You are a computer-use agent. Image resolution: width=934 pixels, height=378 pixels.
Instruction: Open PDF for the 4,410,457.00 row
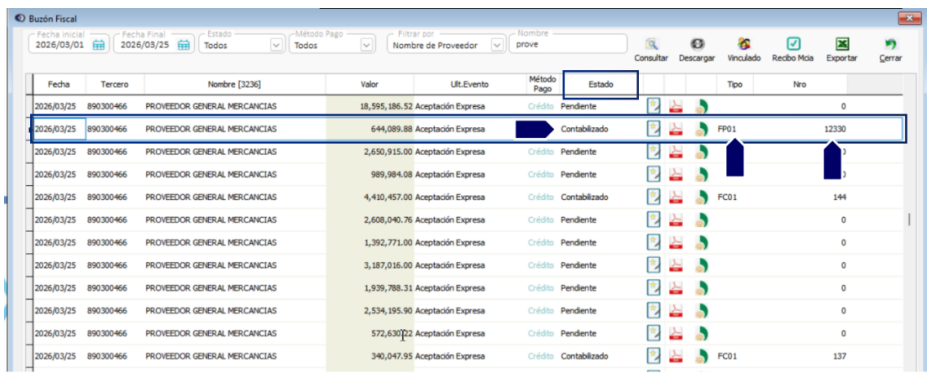pos(675,197)
